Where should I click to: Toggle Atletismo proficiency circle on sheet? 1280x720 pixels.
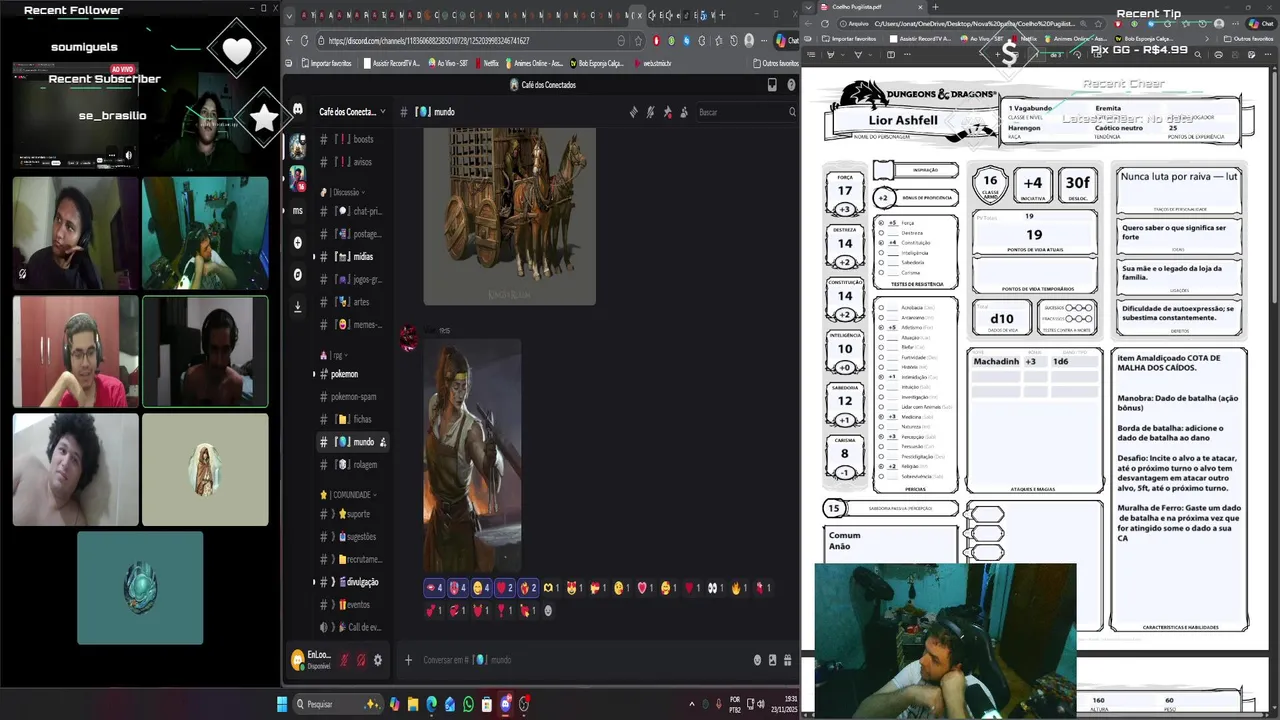[x=881, y=327]
